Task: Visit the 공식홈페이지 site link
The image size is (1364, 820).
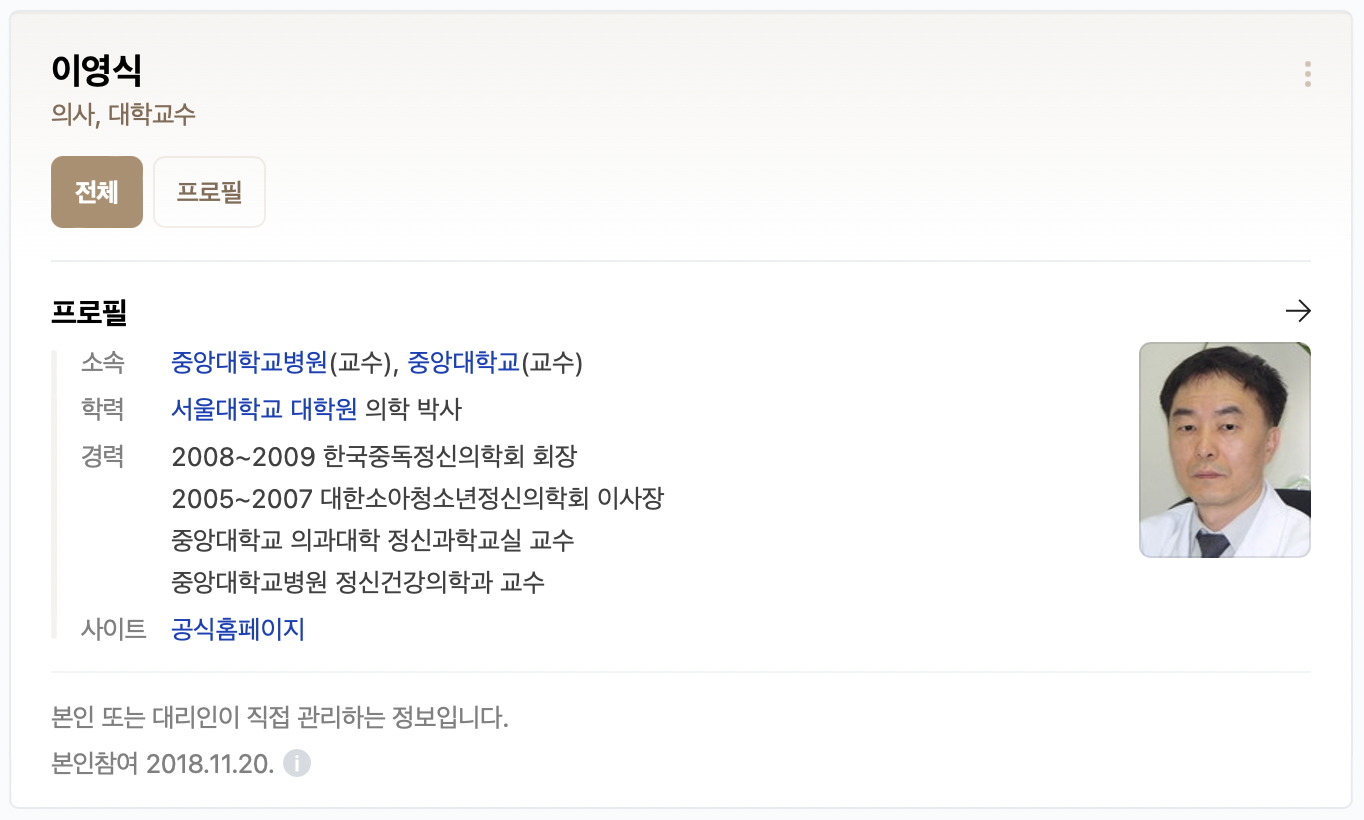Action: click(x=238, y=629)
